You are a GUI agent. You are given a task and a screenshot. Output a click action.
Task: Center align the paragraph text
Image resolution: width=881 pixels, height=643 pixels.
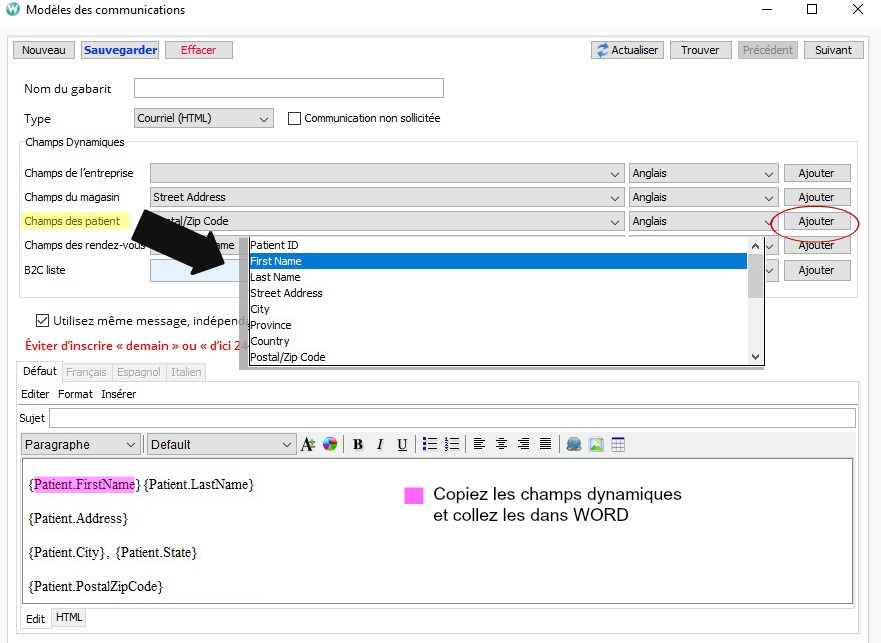[x=502, y=445]
